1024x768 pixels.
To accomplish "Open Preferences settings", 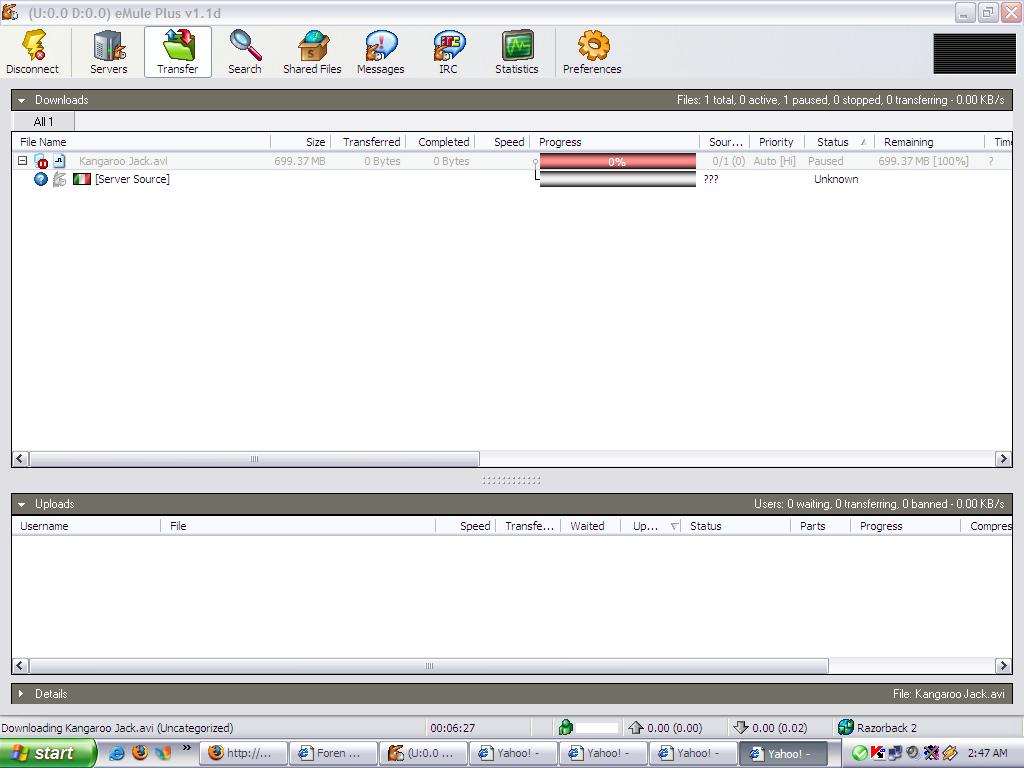I will [x=592, y=52].
